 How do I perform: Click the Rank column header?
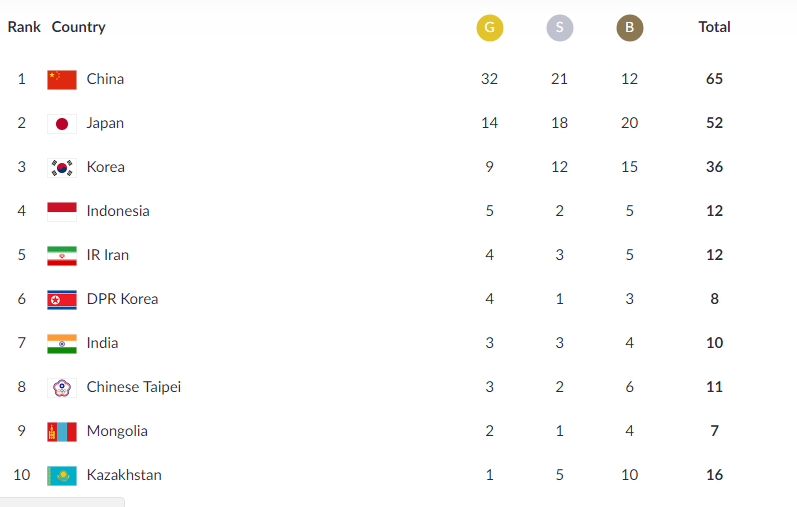(24, 27)
